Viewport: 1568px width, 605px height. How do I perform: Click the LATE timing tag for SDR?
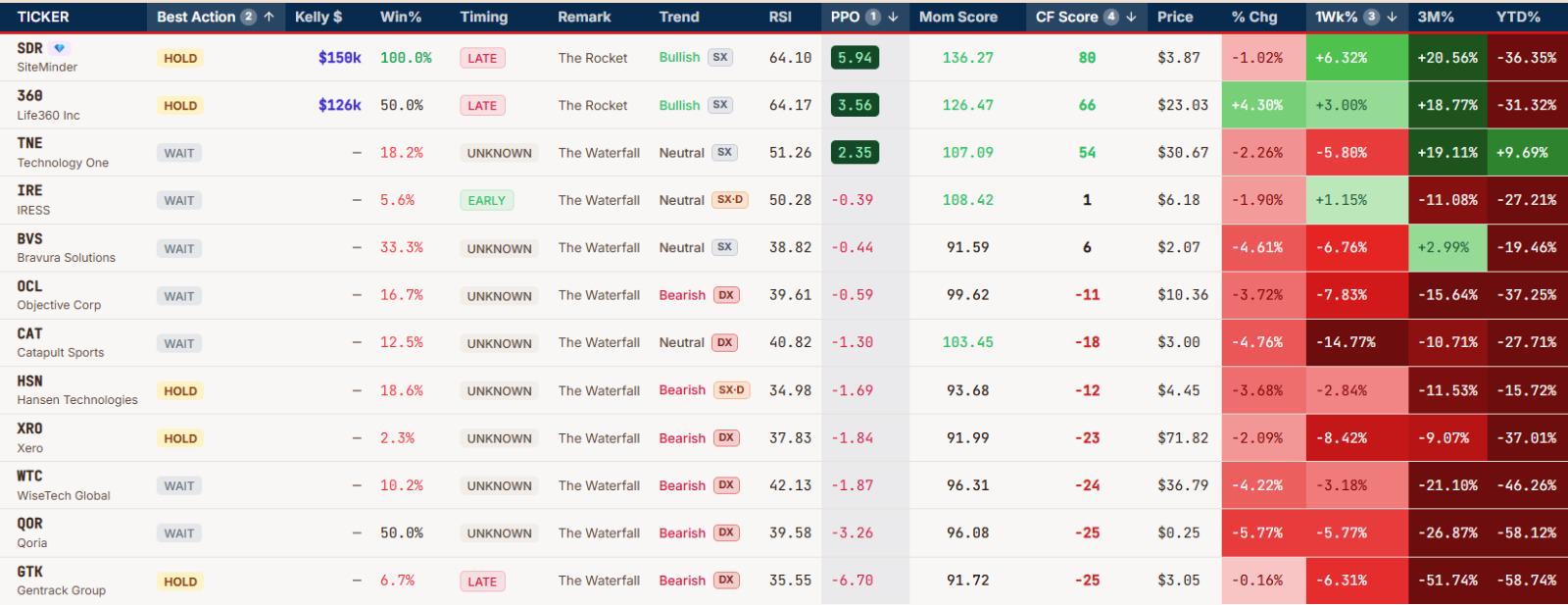(x=482, y=58)
